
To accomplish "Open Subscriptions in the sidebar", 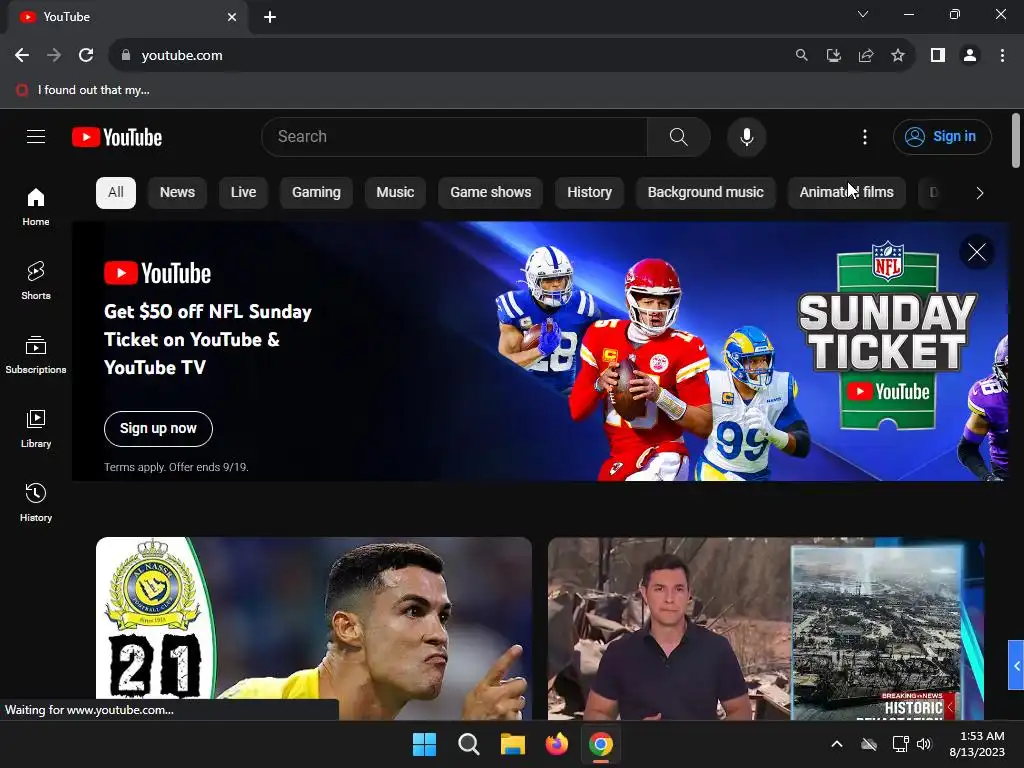I will [x=36, y=354].
